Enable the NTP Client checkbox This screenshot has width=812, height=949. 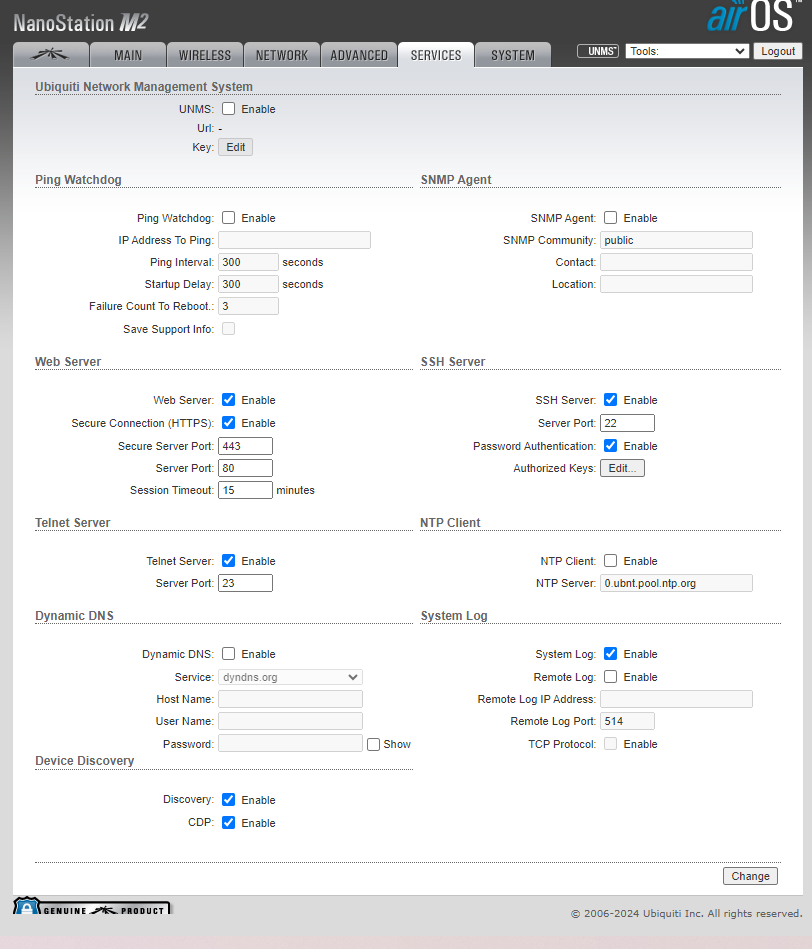pyautogui.click(x=611, y=561)
